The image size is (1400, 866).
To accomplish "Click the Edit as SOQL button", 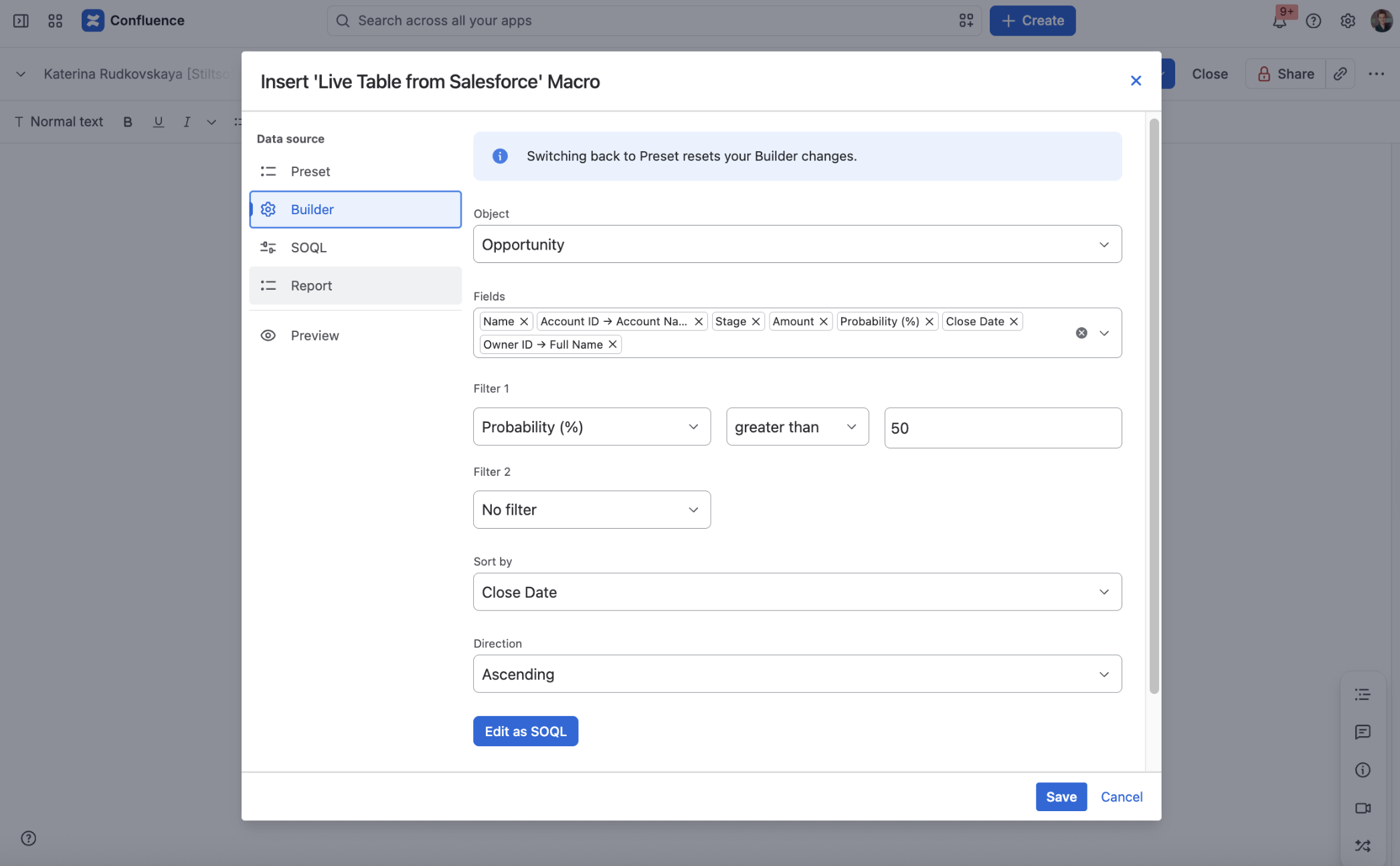I will point(525,731).
